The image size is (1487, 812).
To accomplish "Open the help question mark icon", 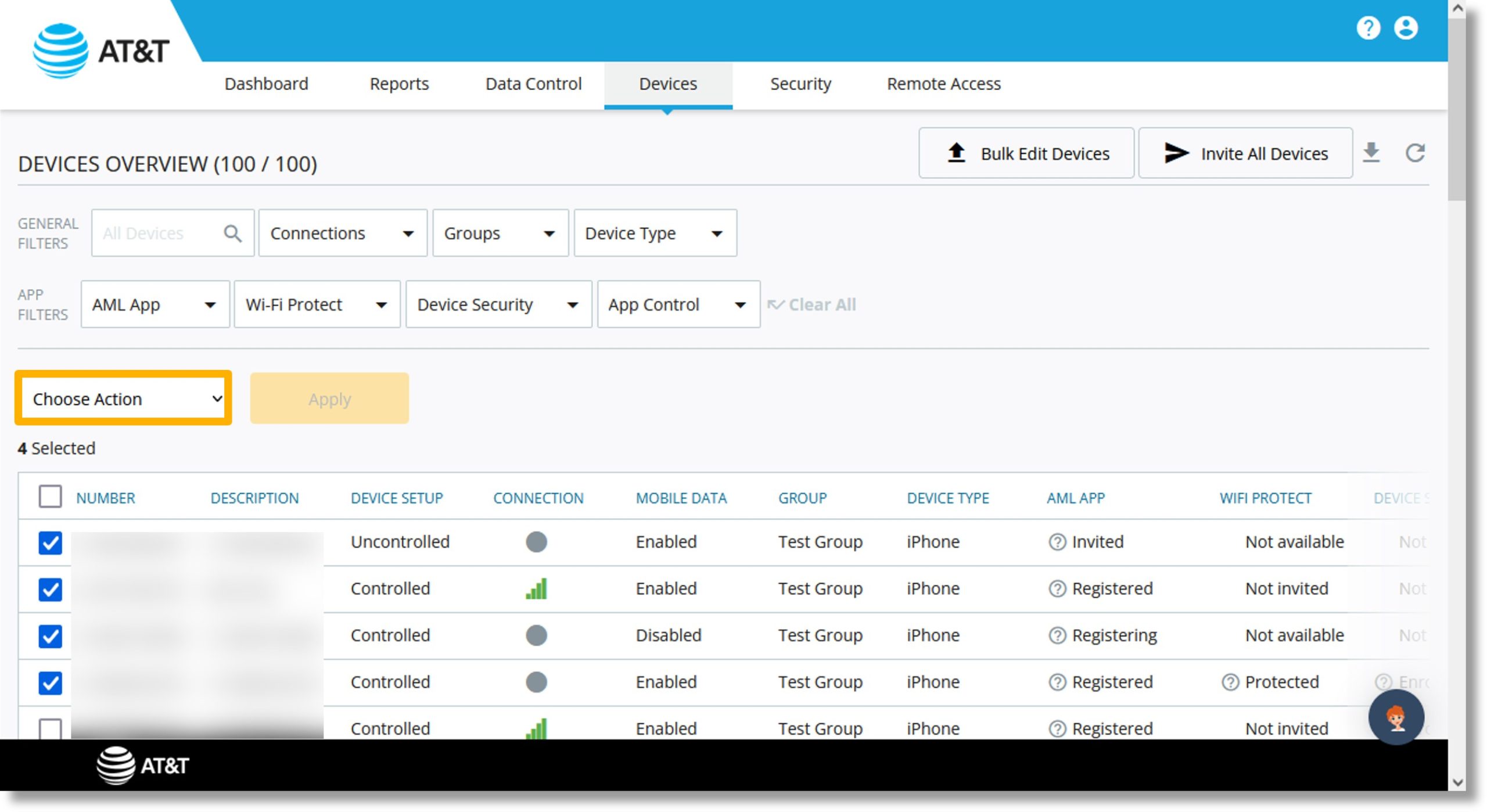I will pyautogui.click(x=1368, y=27).
